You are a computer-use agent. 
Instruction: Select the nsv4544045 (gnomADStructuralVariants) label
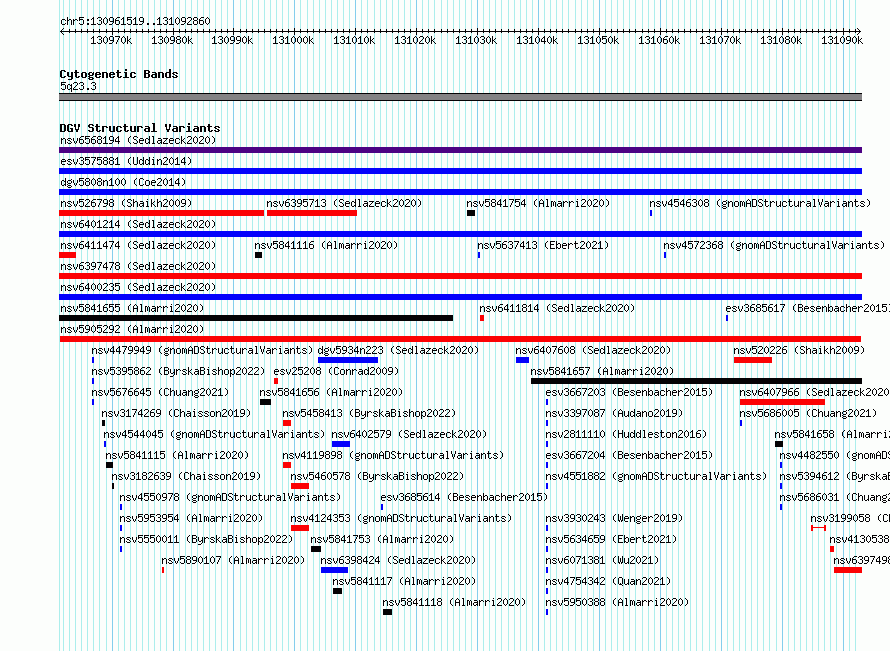point(214,434)
